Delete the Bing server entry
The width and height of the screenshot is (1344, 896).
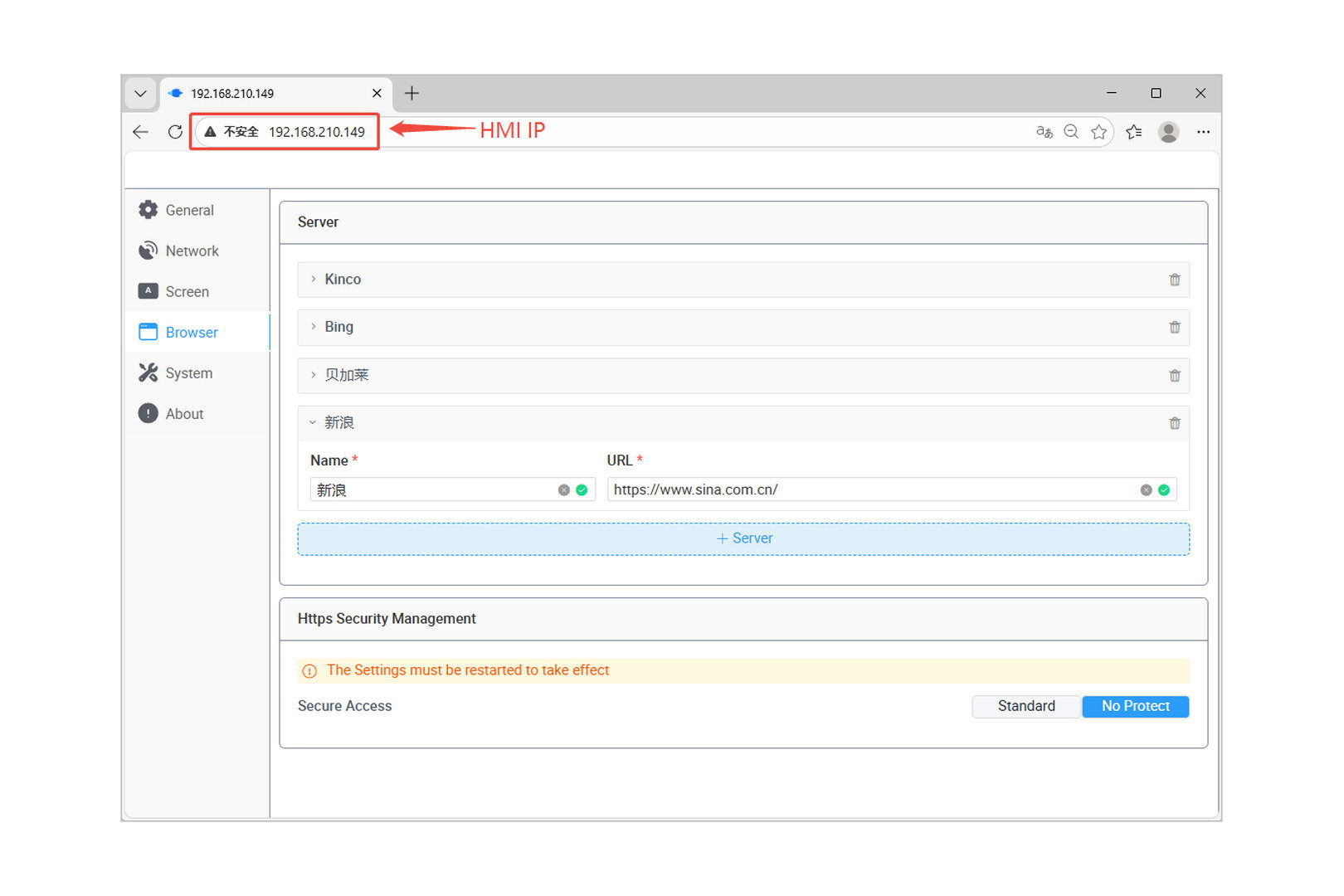pos(1175,328)
